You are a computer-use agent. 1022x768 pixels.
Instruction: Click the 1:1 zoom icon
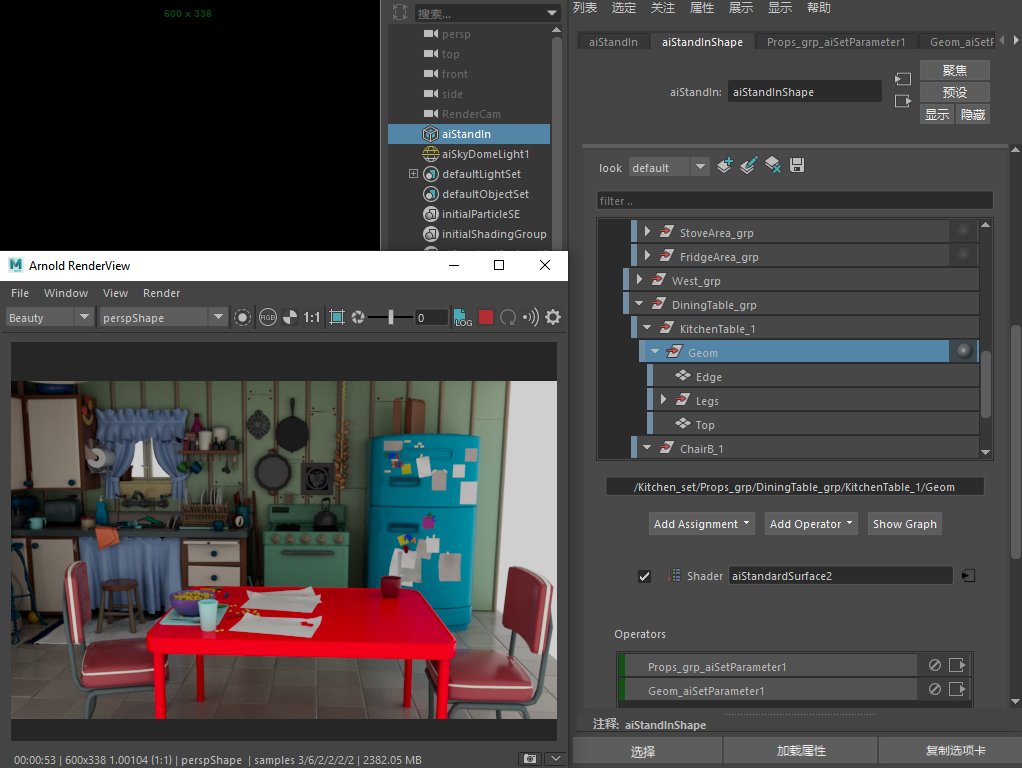[312, 318]
